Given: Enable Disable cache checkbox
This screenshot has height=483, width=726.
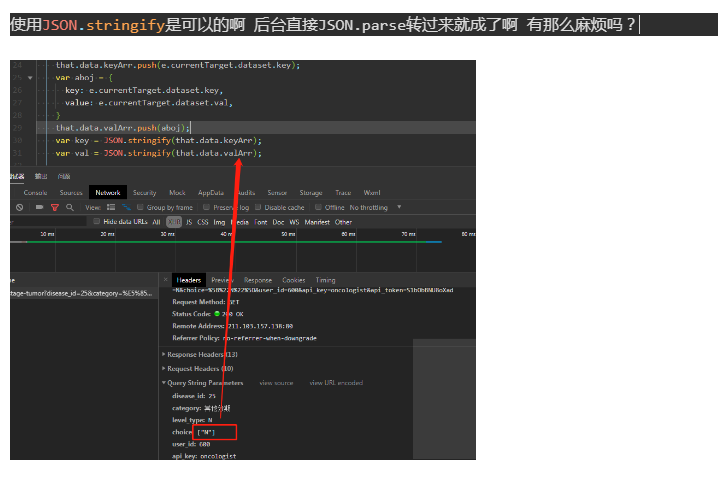Looking at the screenshot, I should tap(258, 207).
